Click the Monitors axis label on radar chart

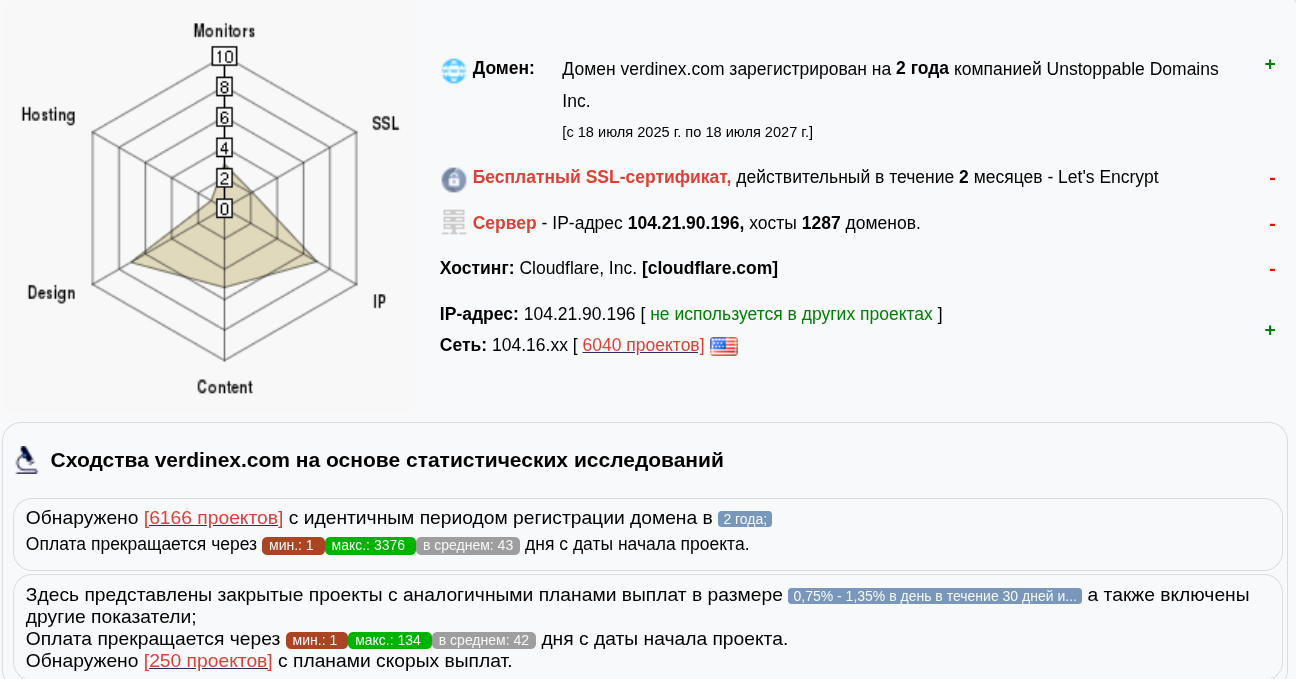click(224, 31)
